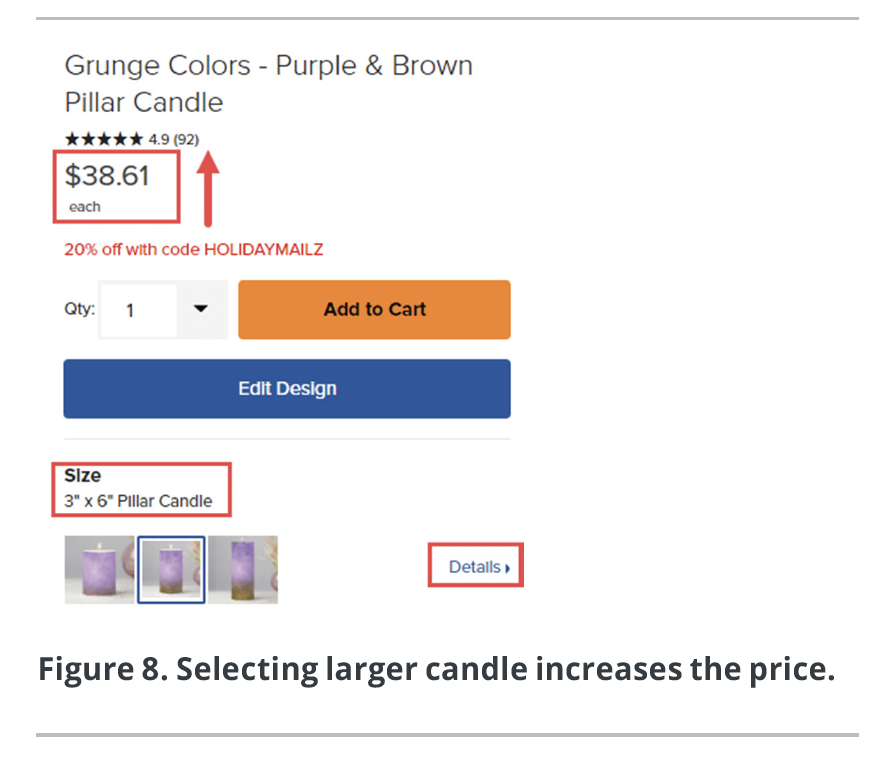Screen dimensions: 876x764
Task: Click the Edit Design button
Action: coord(287,389)
